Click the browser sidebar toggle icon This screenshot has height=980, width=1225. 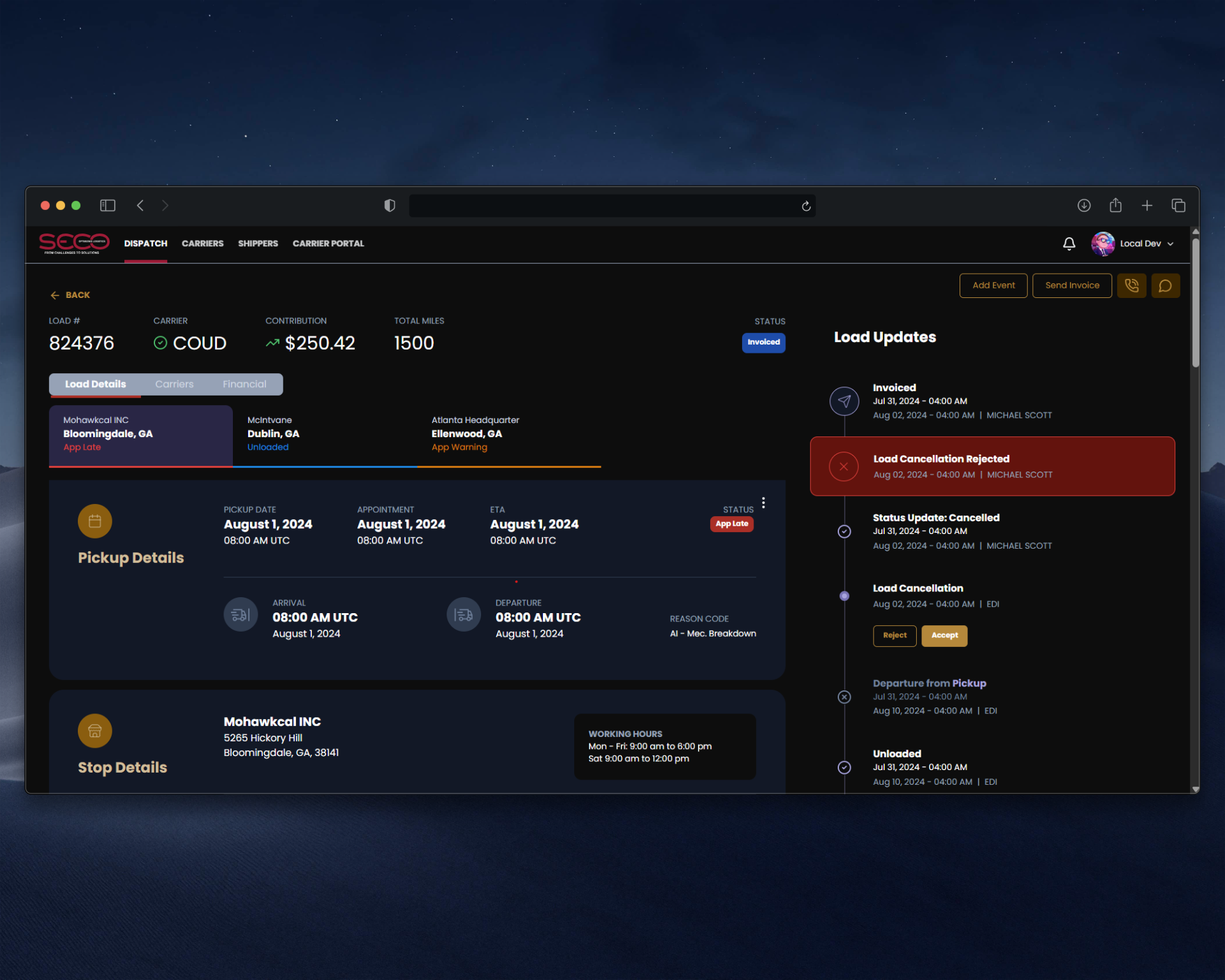pyautogui.click(x=107, y=205)
